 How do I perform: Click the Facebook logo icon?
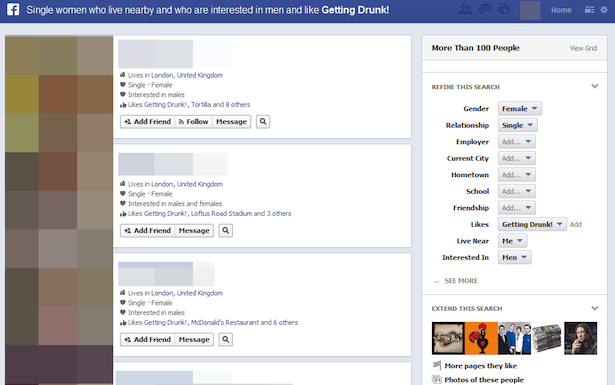[13, 9]
